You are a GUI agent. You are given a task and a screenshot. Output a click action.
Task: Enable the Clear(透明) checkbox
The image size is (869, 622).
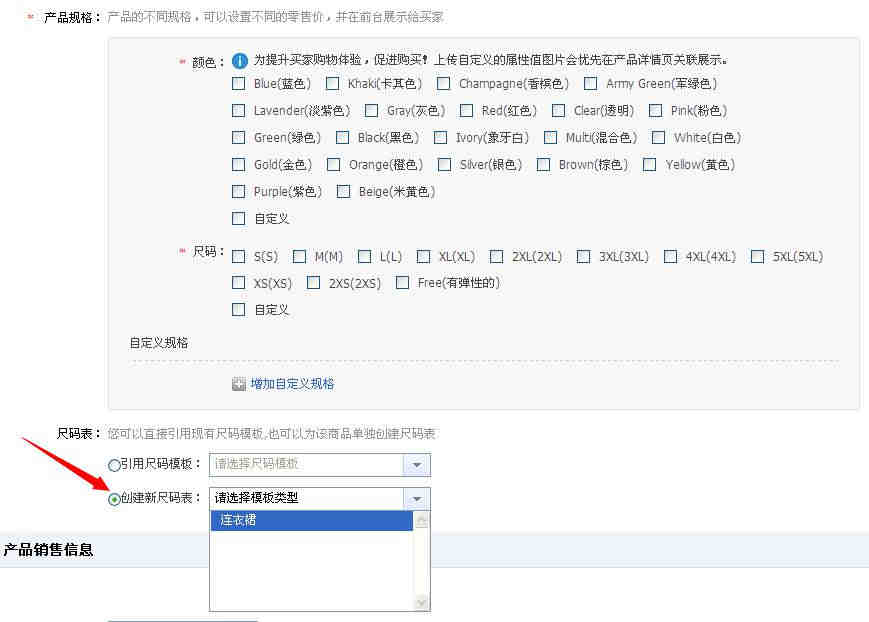(x=559, y=111)
